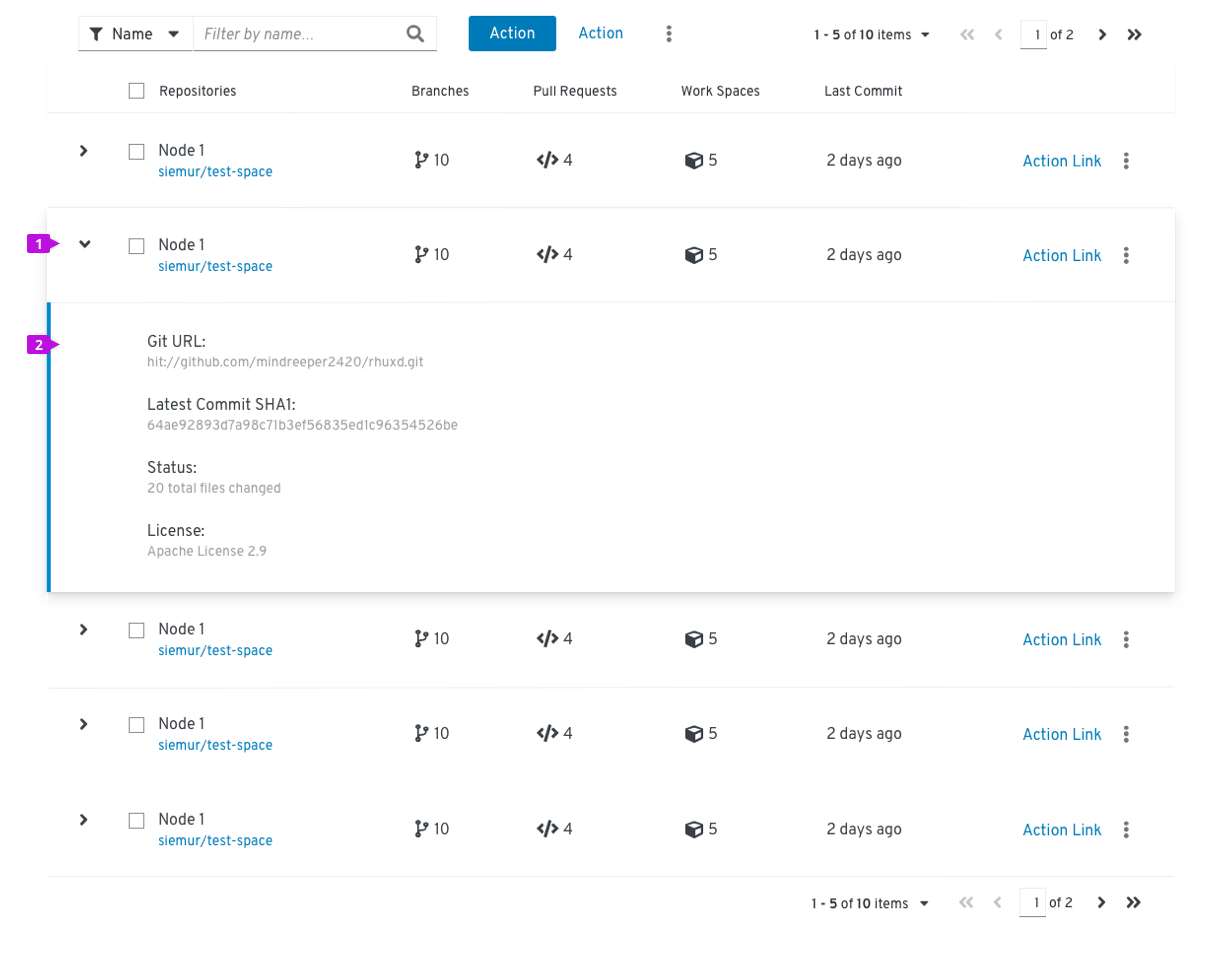This screenshot has height=954, width=1209.
Task: Click the branches icon in the last row
Action: [421, 829]
